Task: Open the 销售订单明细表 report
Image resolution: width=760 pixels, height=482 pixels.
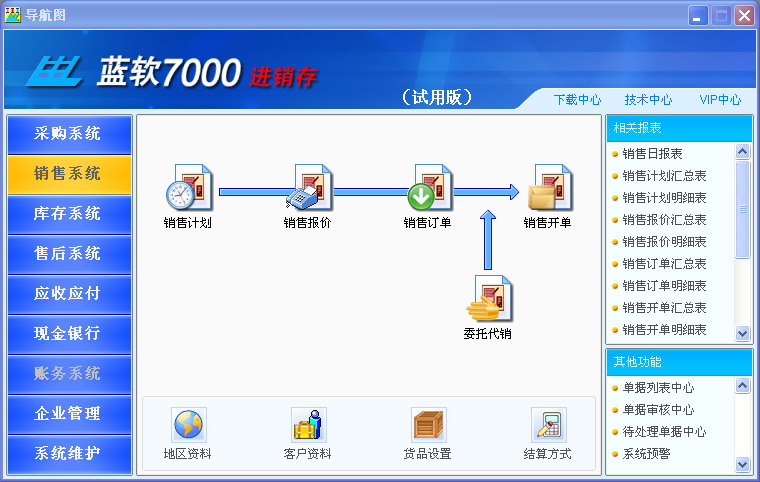Action: 664,286
